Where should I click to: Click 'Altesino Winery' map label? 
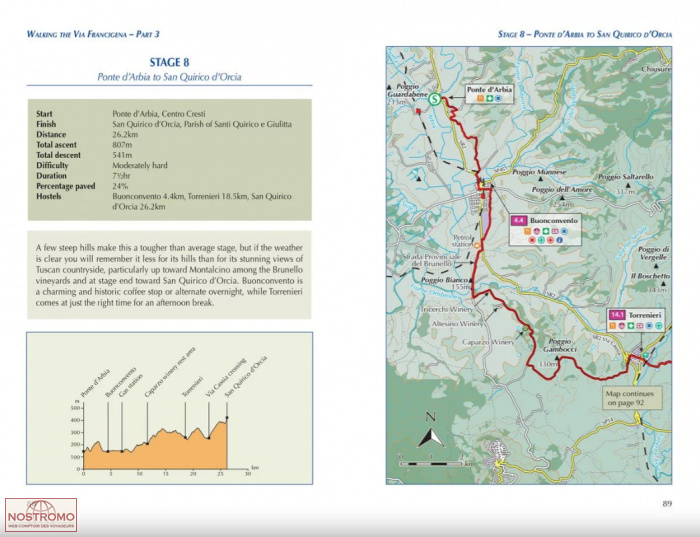tap(457, 324)
